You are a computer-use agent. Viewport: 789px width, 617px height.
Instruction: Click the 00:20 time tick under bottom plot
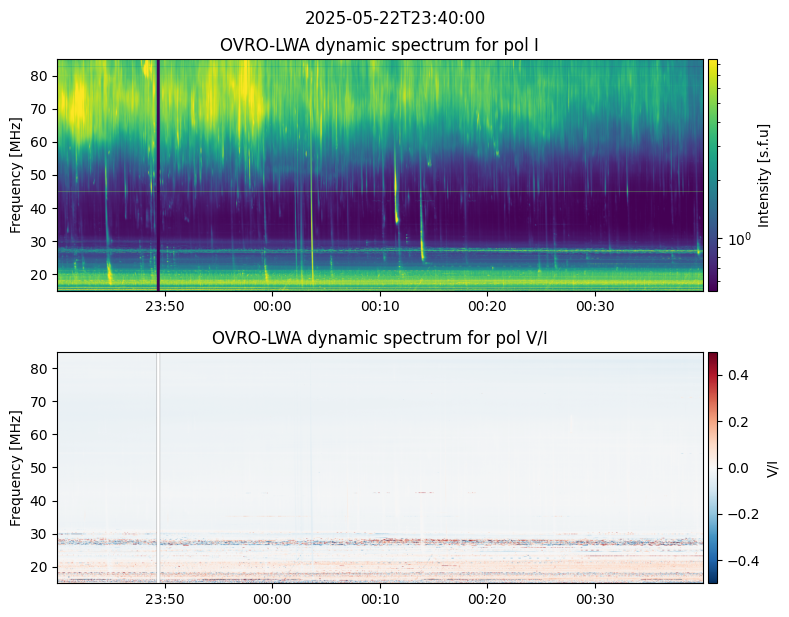click(x=487, y=599)
